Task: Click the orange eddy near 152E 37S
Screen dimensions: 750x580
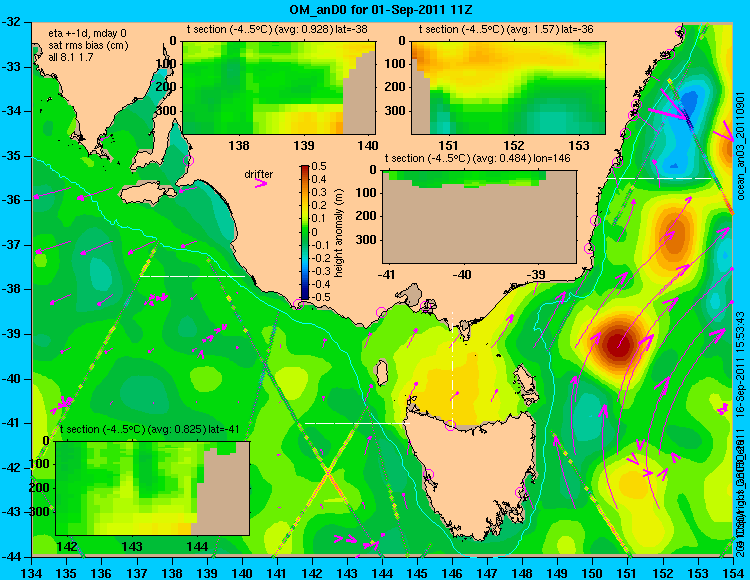Action: (x=673, y=233)
